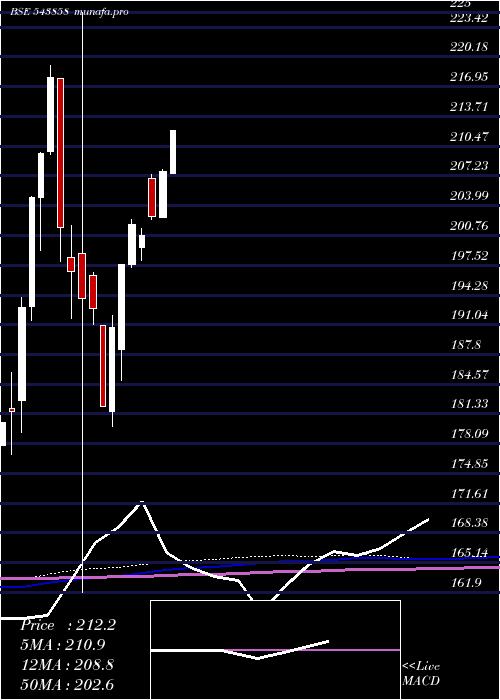Select the 181.33 price label

tap(469, 404)
